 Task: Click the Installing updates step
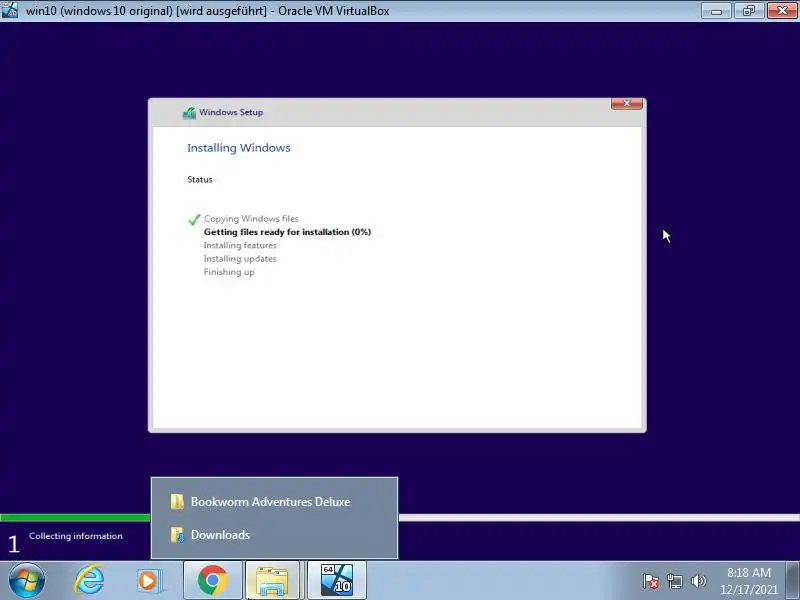240,259
